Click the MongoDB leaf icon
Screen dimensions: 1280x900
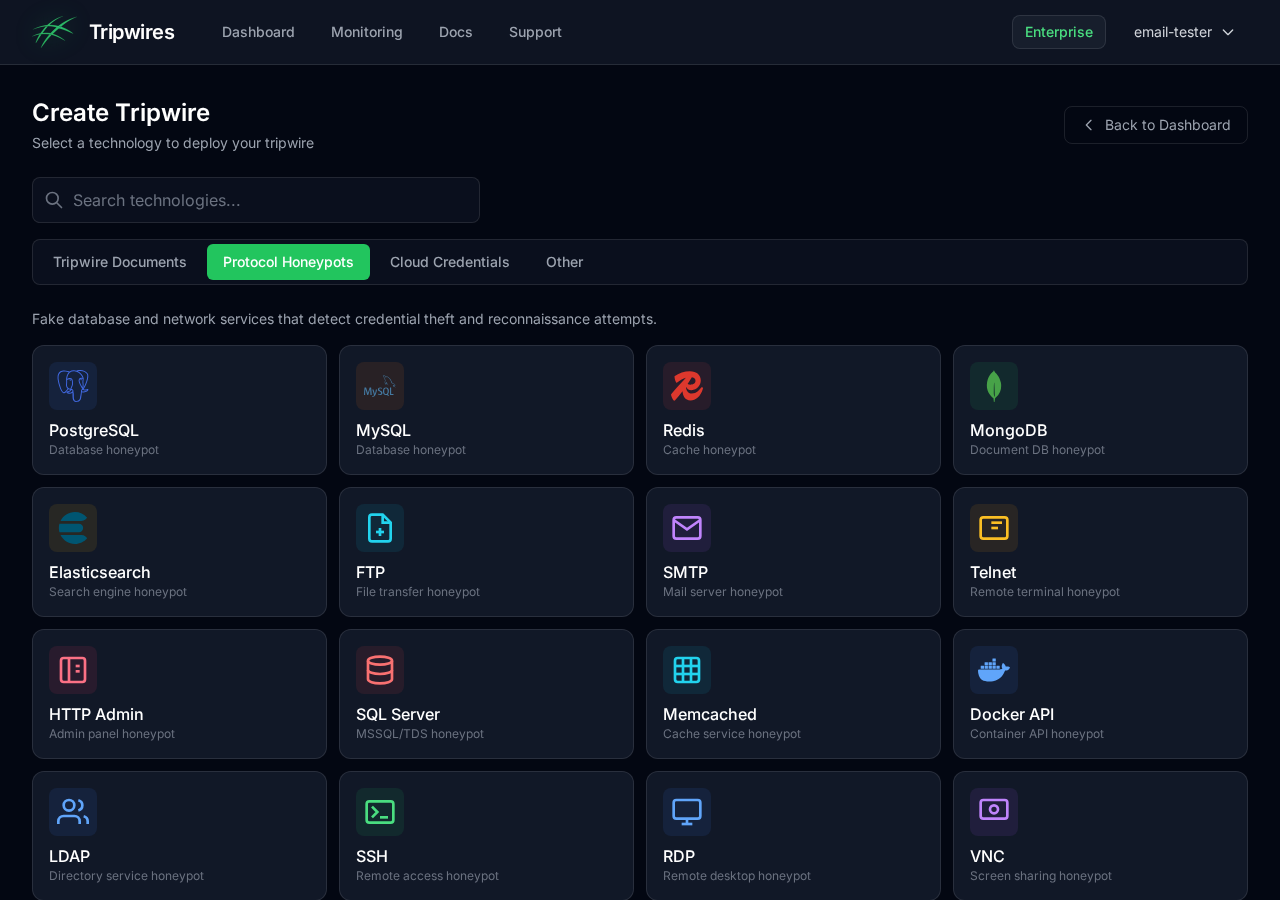994,386
